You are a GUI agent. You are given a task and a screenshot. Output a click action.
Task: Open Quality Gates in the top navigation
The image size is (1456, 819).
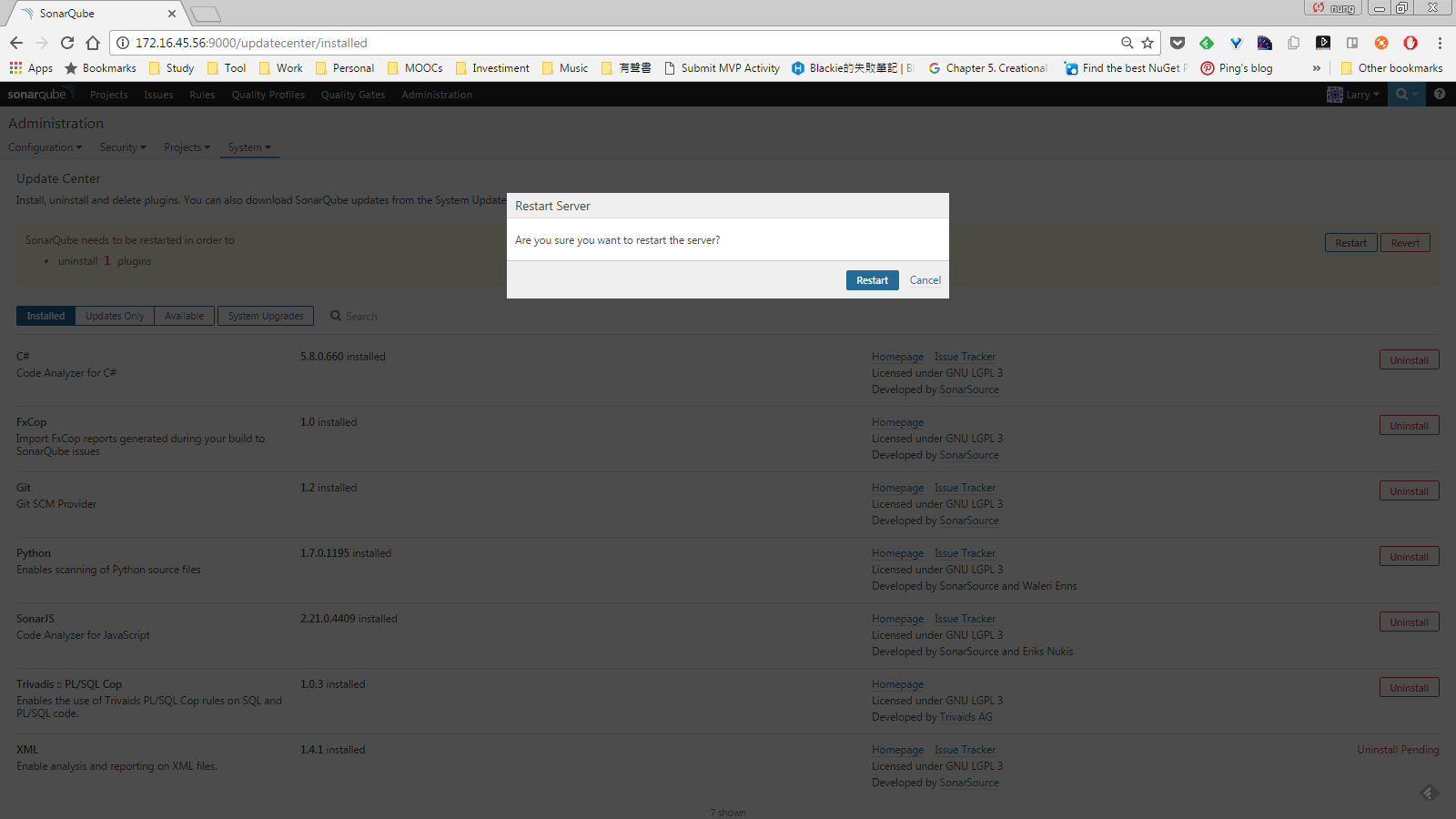point(353,95)
